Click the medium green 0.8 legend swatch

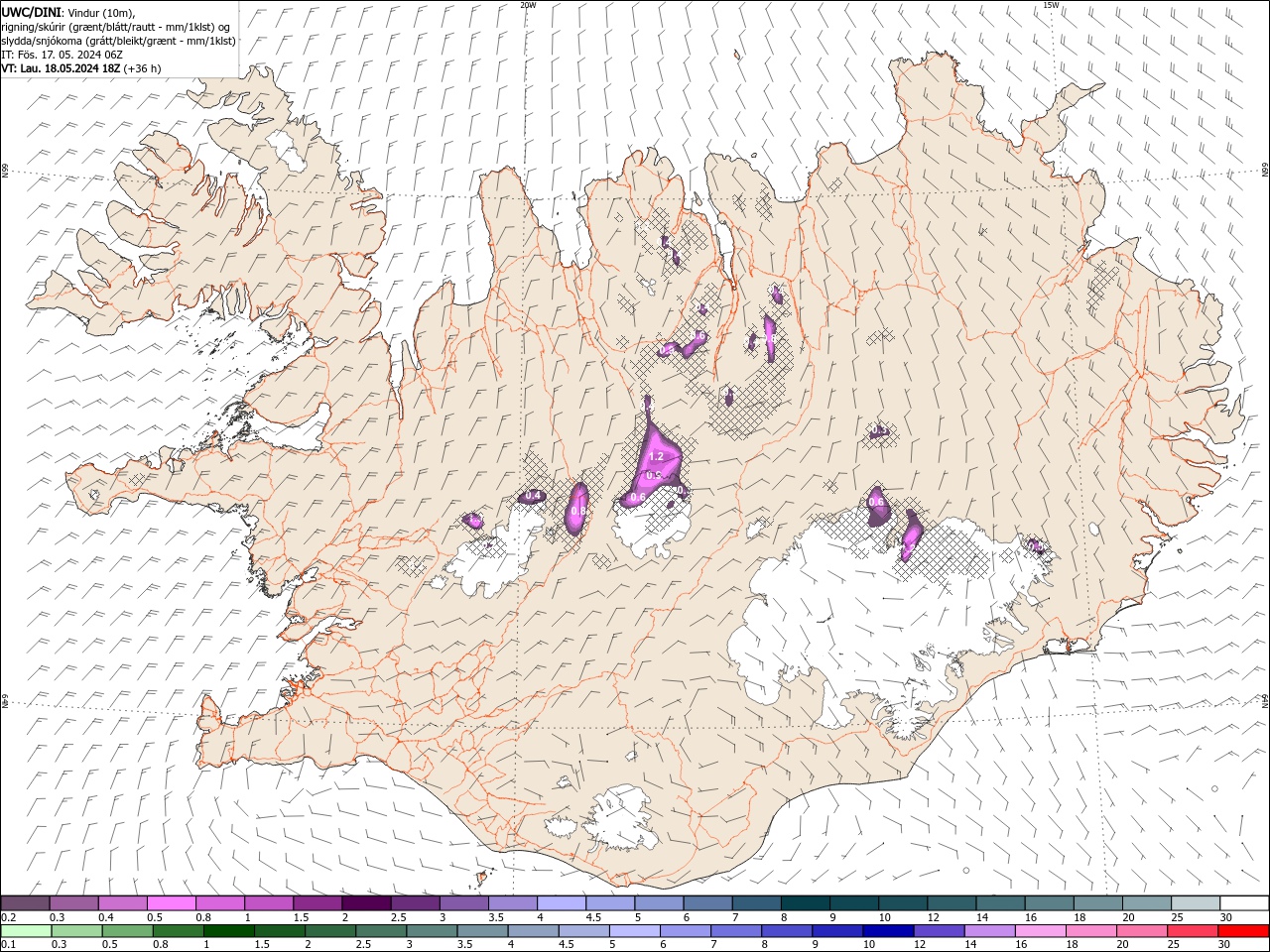click(x=178, y=931)
